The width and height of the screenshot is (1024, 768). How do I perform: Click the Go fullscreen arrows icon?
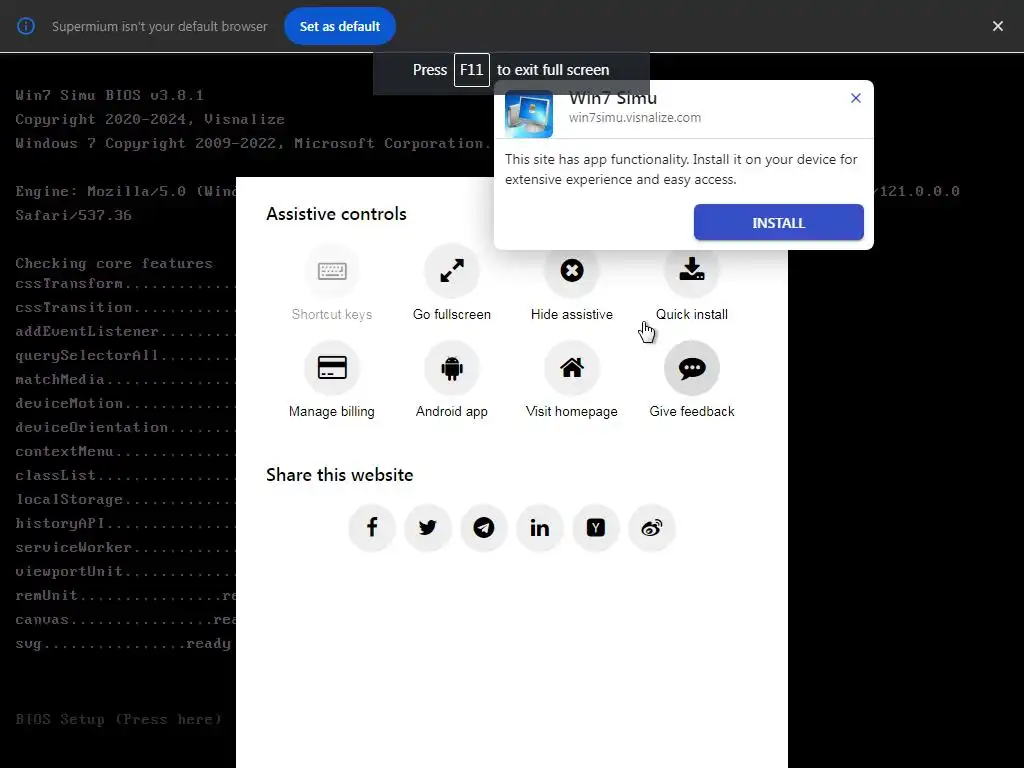coord(452,270)
